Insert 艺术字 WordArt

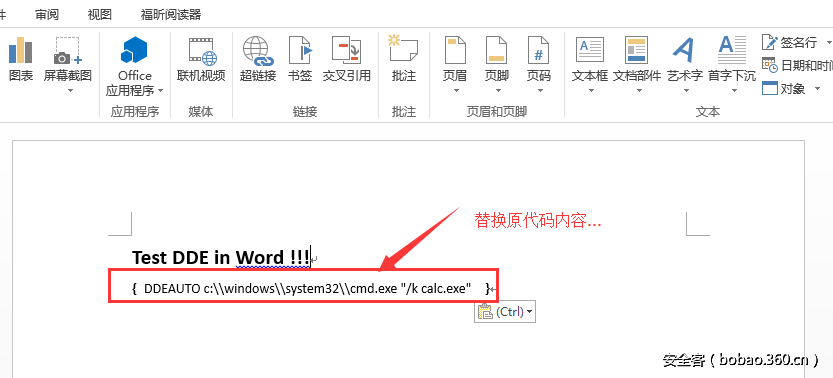click(x=684, y=50)
